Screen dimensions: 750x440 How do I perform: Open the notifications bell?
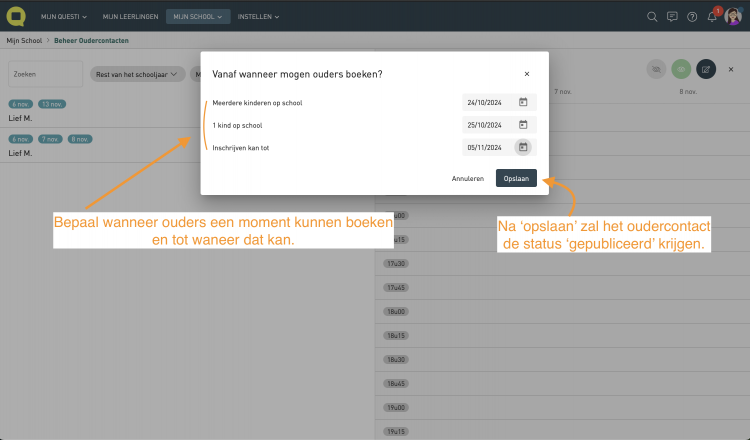click(x=712, y=17)
